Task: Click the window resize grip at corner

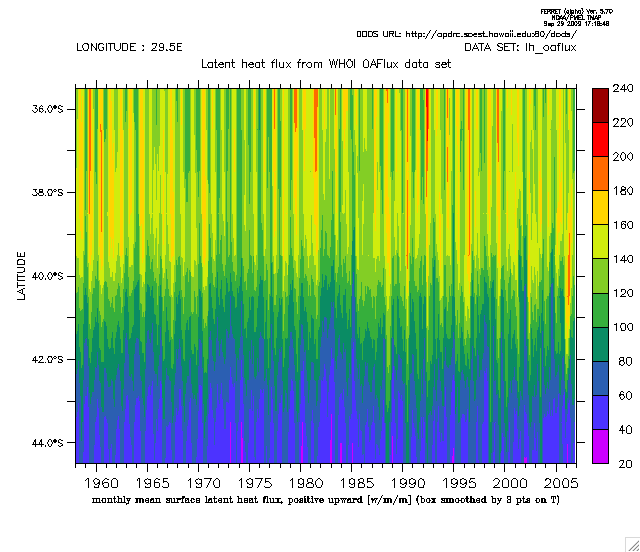Action: click(633, 545)
